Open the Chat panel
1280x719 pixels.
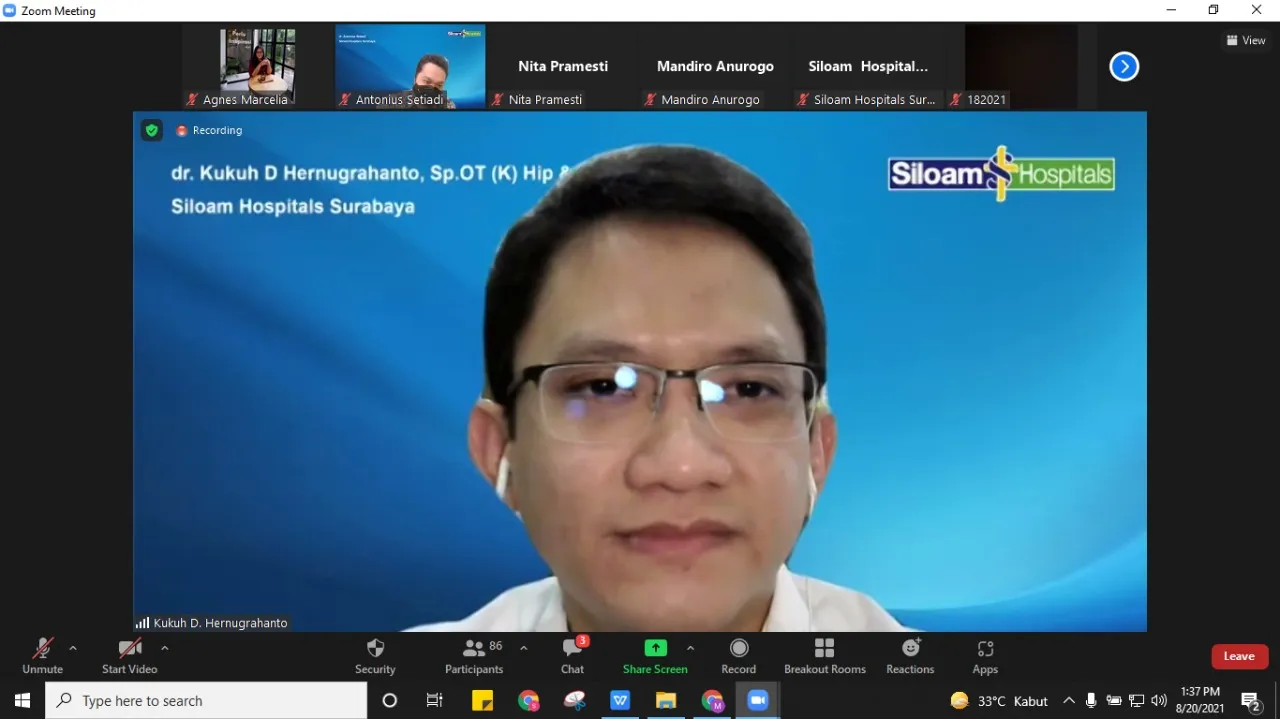[572, 656]
